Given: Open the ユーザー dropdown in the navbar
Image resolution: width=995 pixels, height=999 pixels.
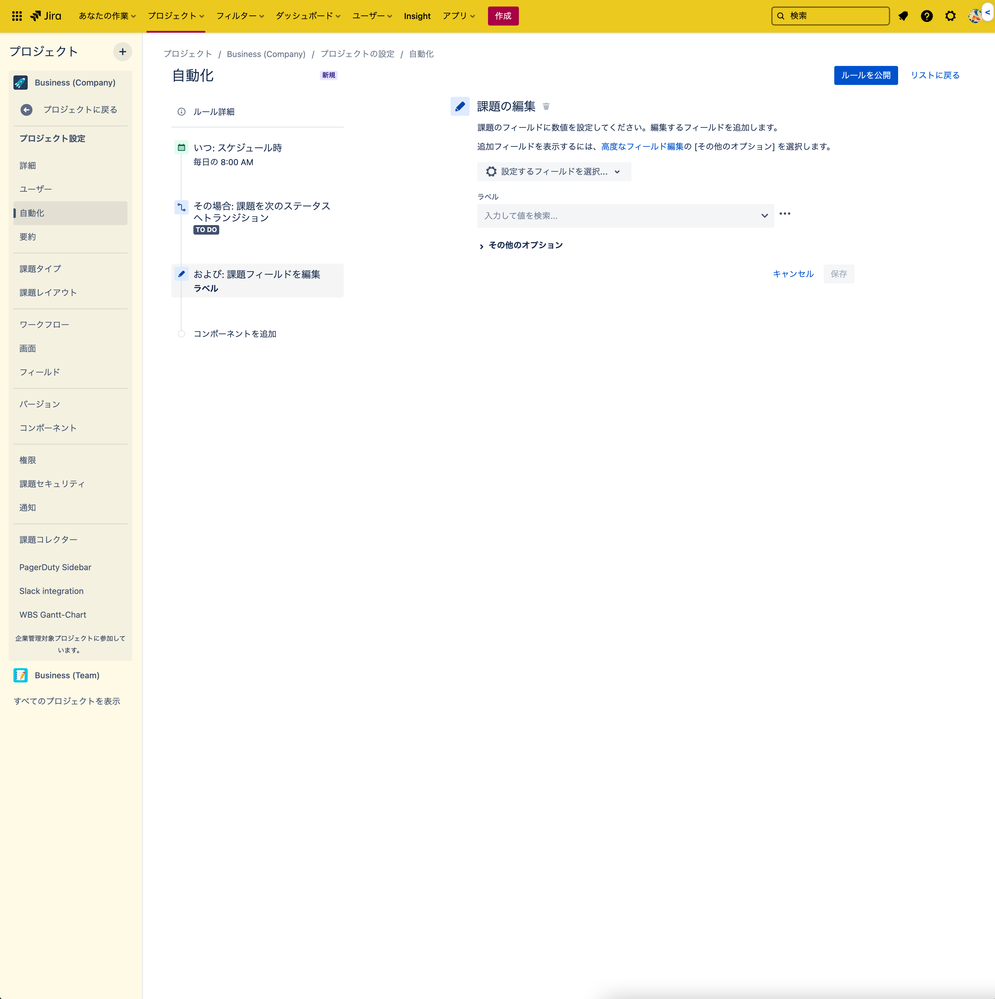Looking at the screenshot, I should [371, 15].
